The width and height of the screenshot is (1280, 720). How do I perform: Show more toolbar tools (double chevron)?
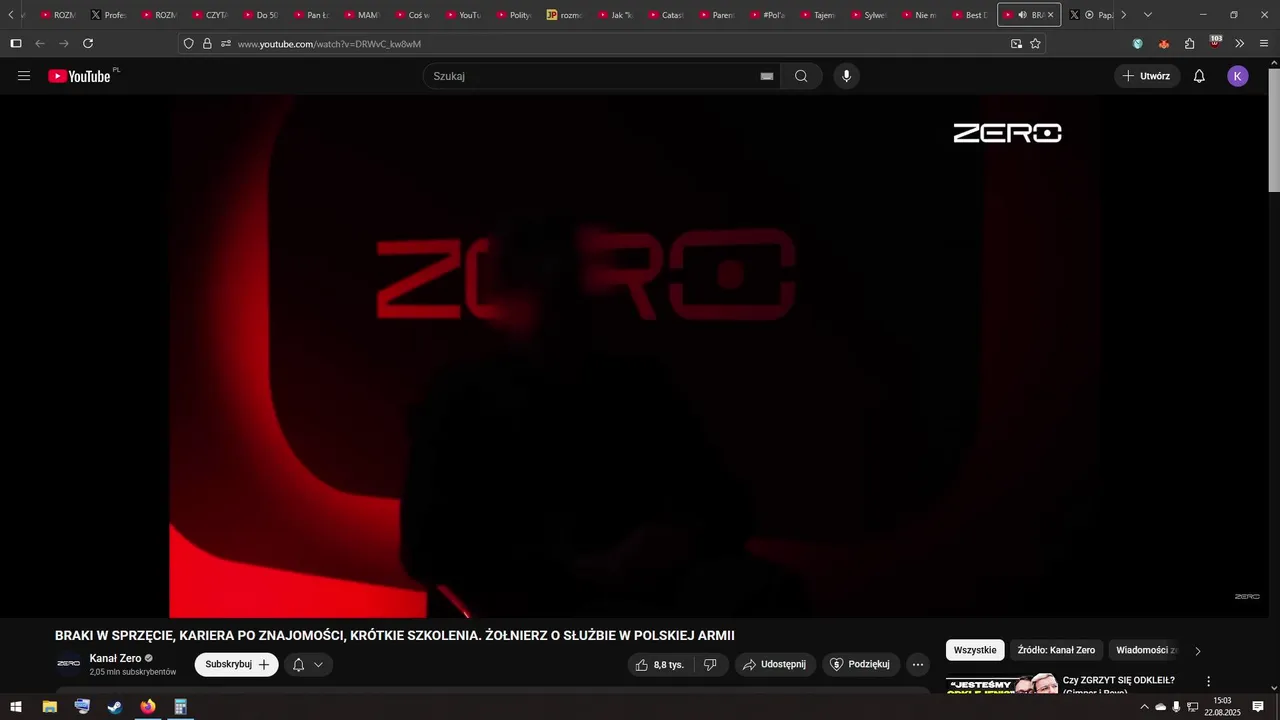1240,44
